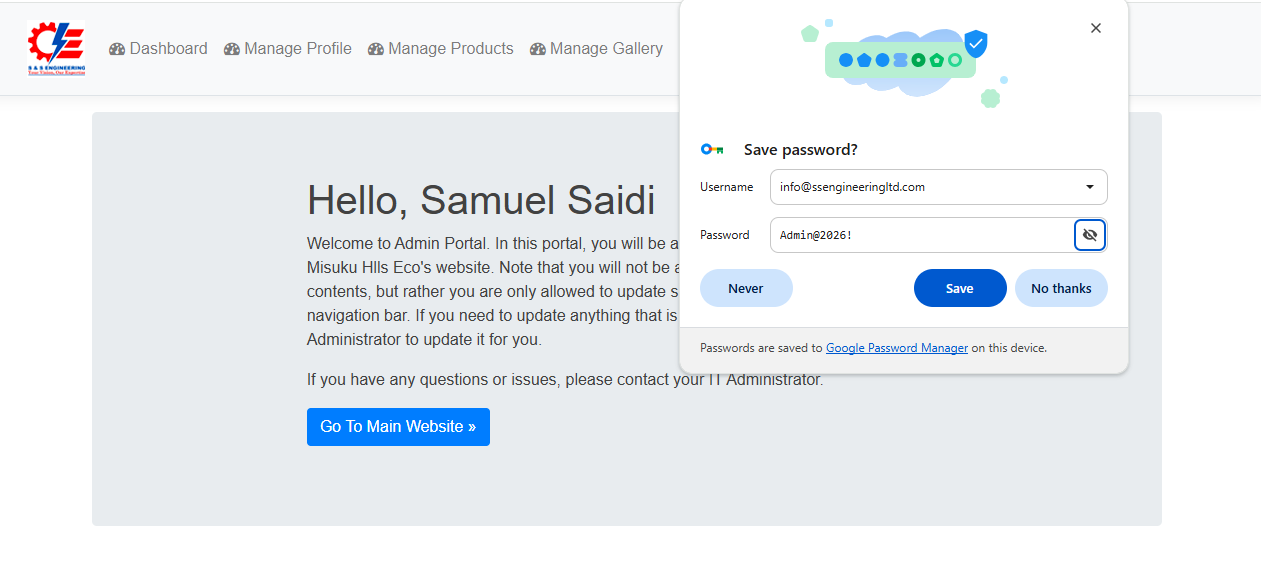
Task: Open Manage Gallery in navigation bar
Action: pos(596,49)
